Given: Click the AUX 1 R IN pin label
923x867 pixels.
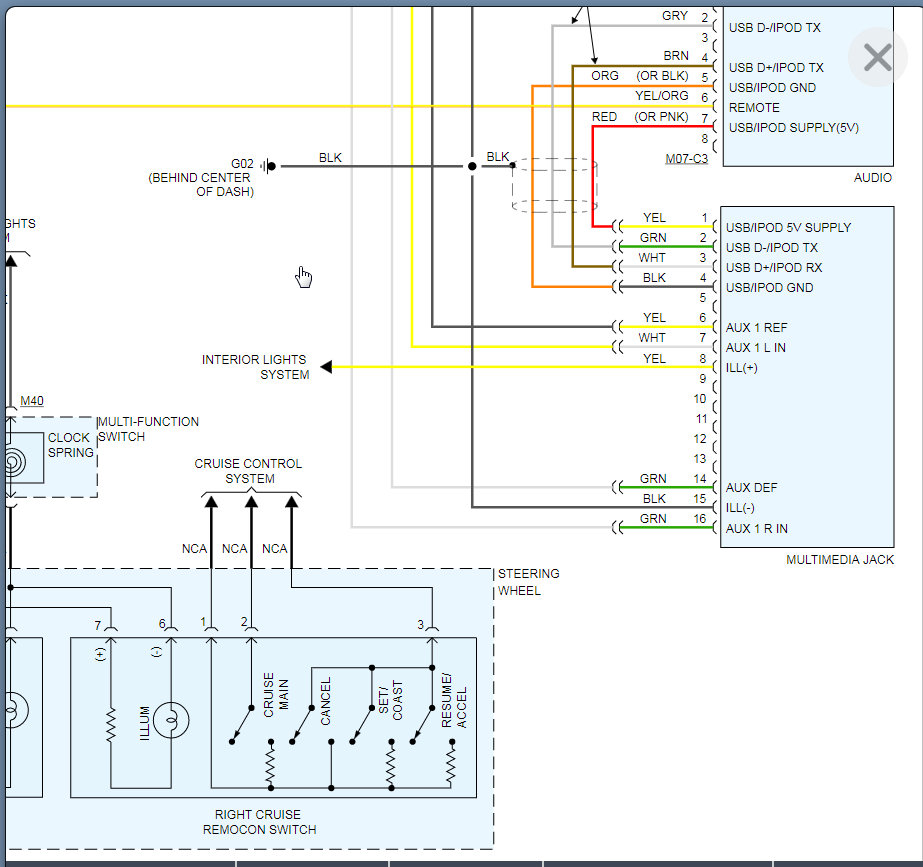Looking at the screenshot, I should pos(756,529).
